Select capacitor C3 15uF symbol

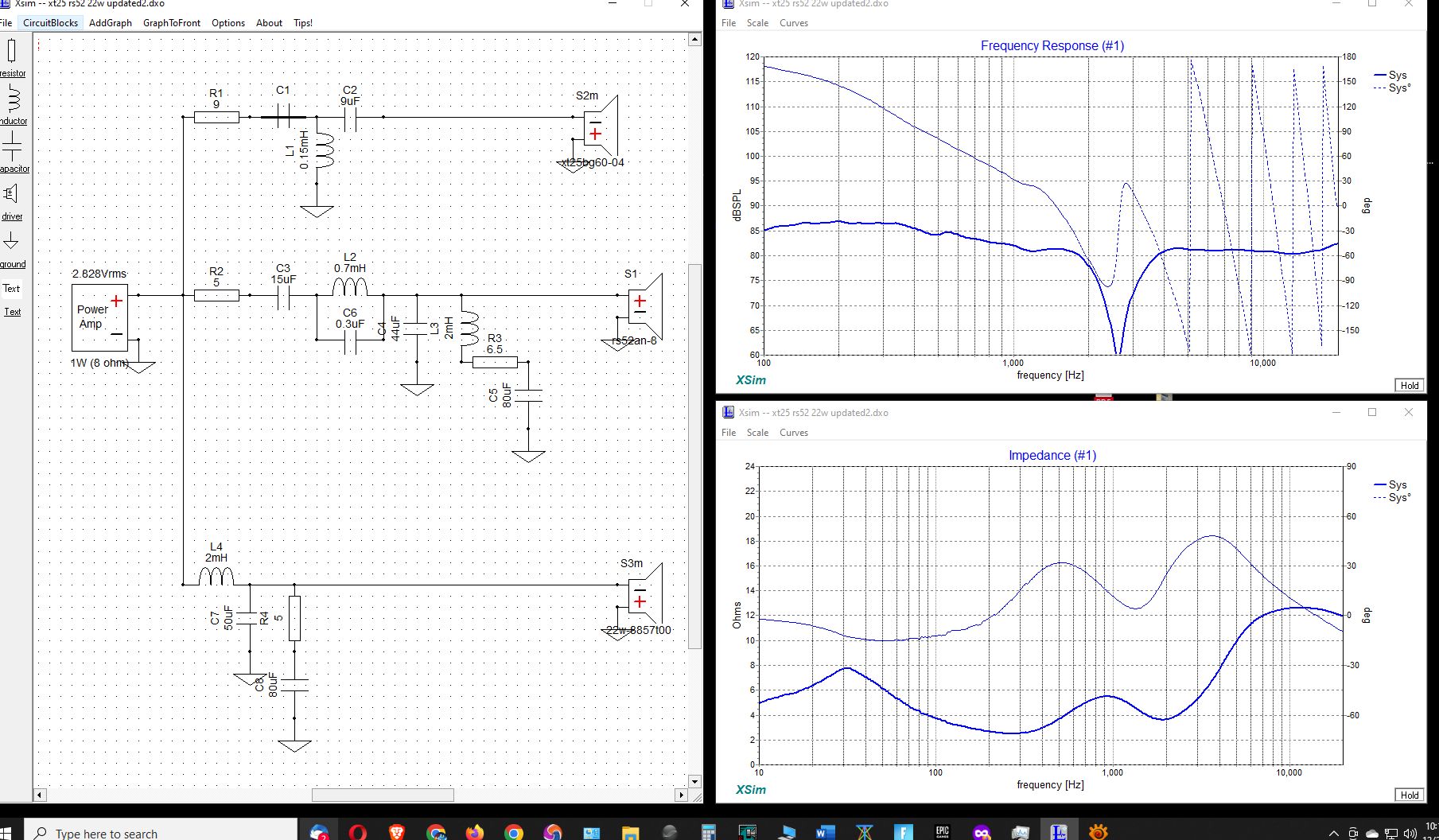283,296
